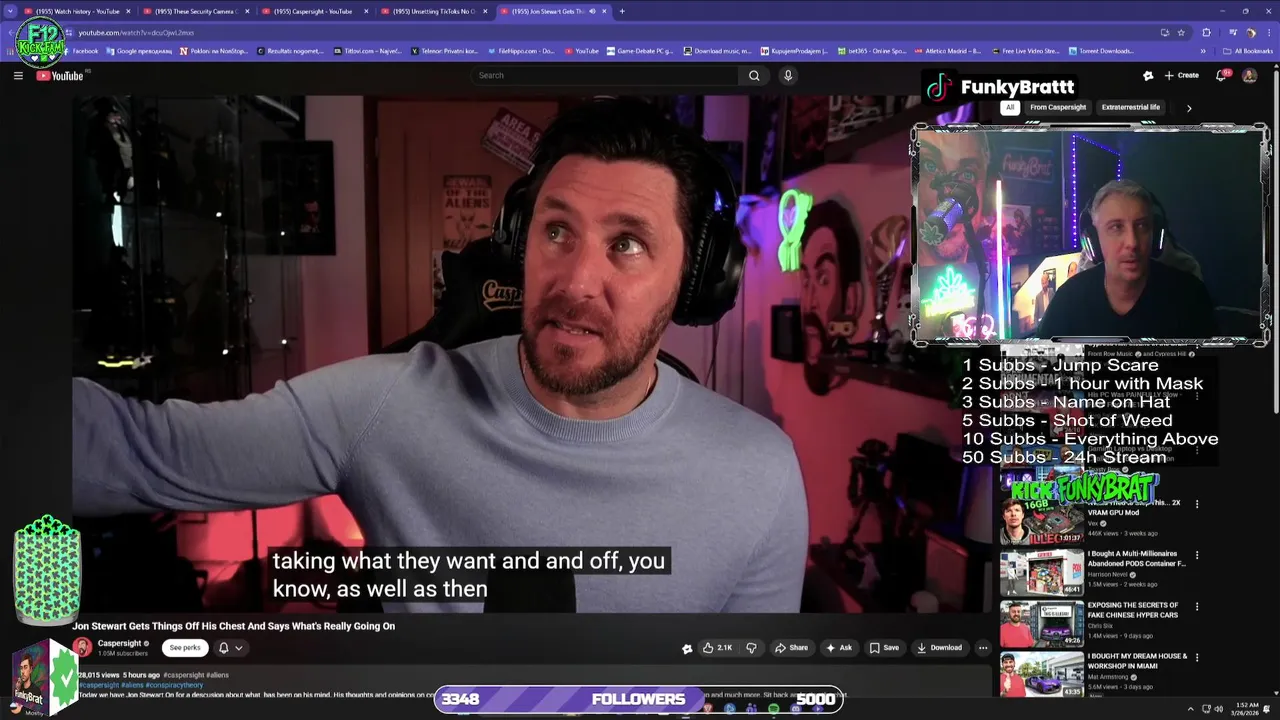Bookmark this page with star icon
The image size is (1280, 720).
coord(1181,33)
